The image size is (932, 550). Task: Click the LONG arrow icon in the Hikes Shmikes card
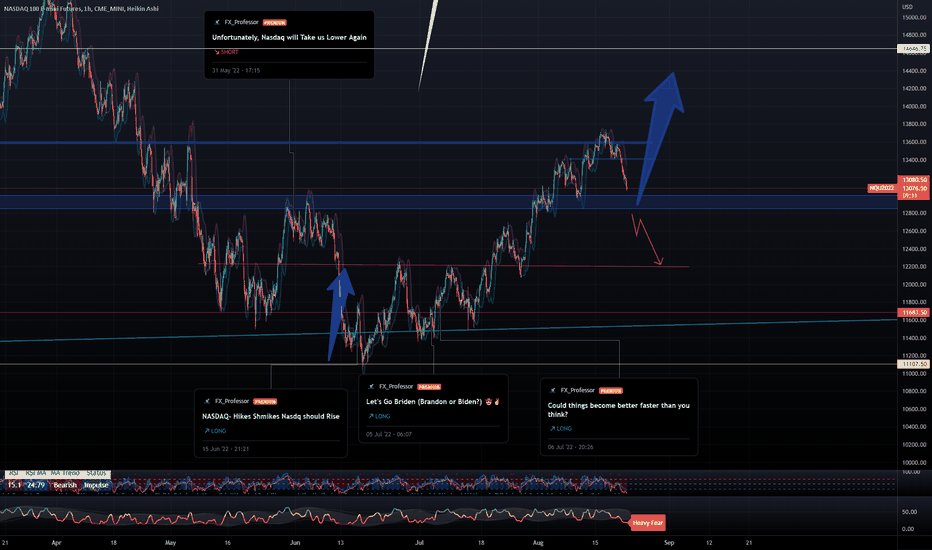206,430
